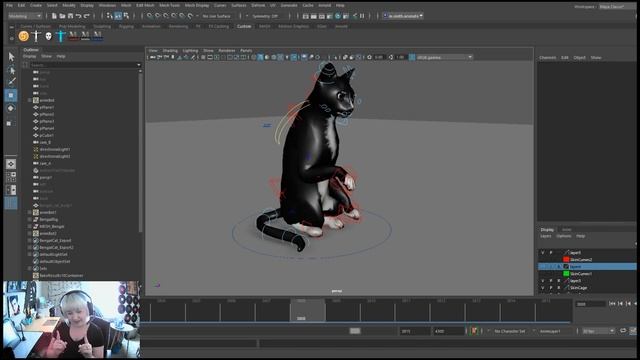
Task: Click the gamma icon in viewport toolbar
Action: tap(391, 58)
